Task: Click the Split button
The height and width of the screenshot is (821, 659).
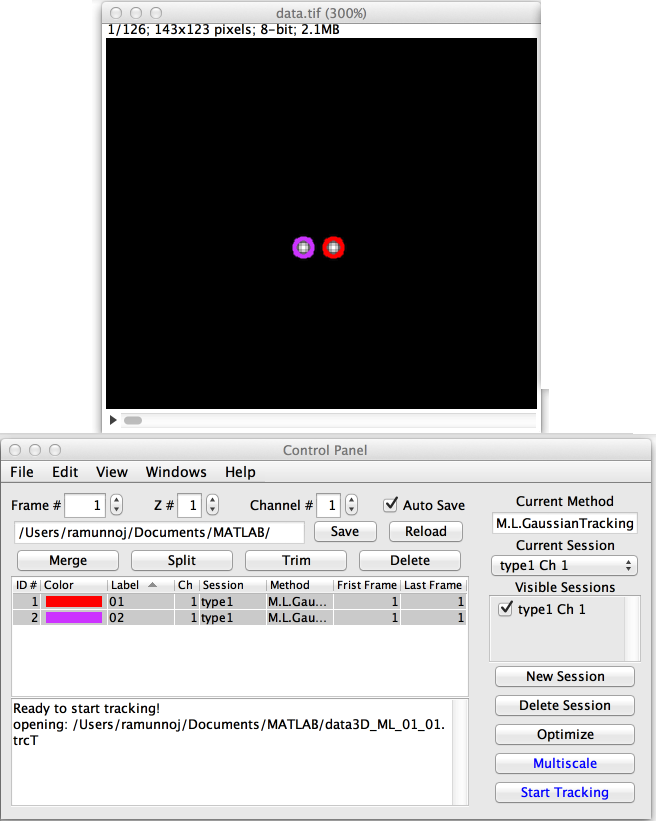Action: tap(182, 560)
